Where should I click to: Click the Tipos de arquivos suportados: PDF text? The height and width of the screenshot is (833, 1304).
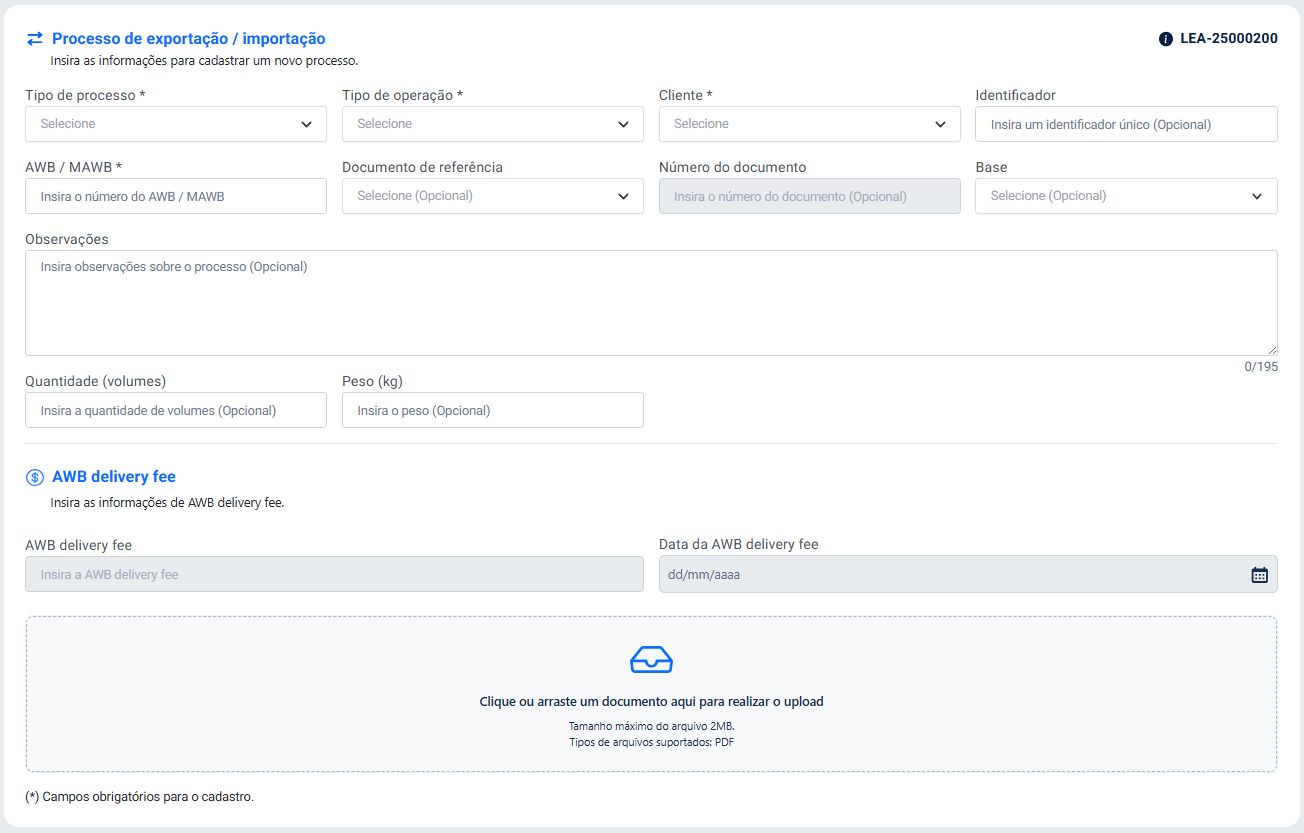(652, 742)
